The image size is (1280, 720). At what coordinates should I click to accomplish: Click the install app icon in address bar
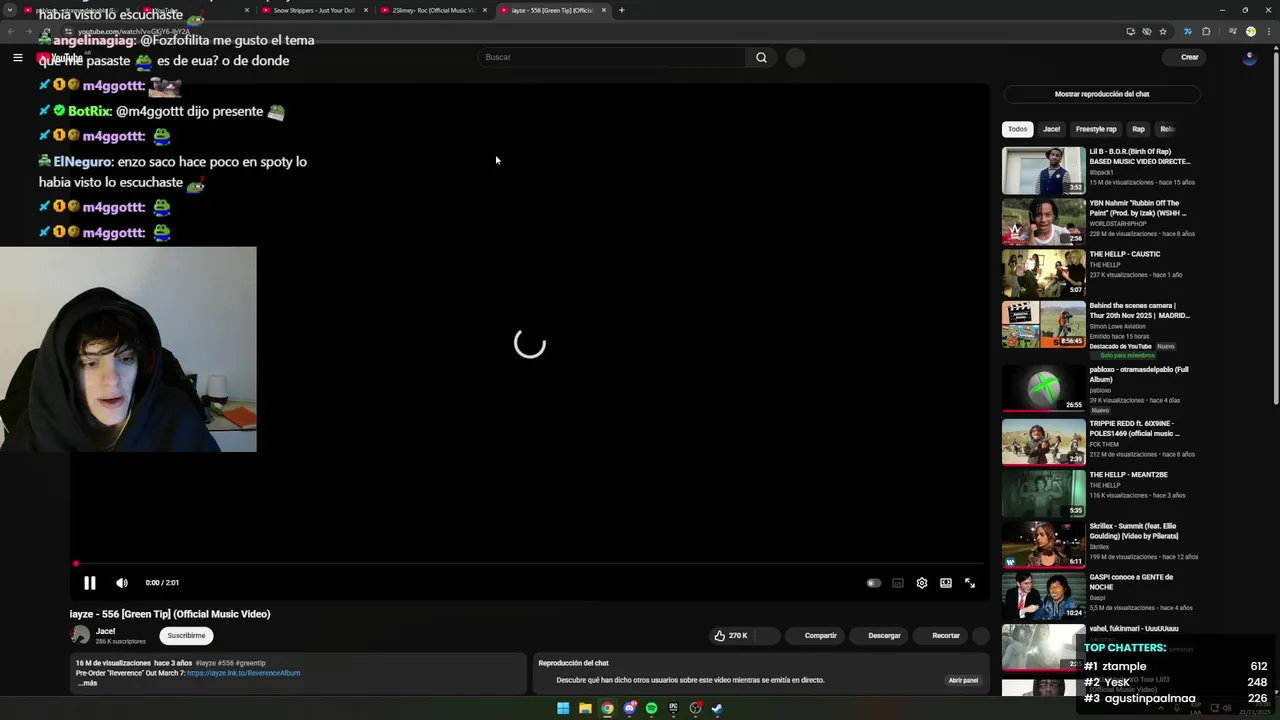1130,31
